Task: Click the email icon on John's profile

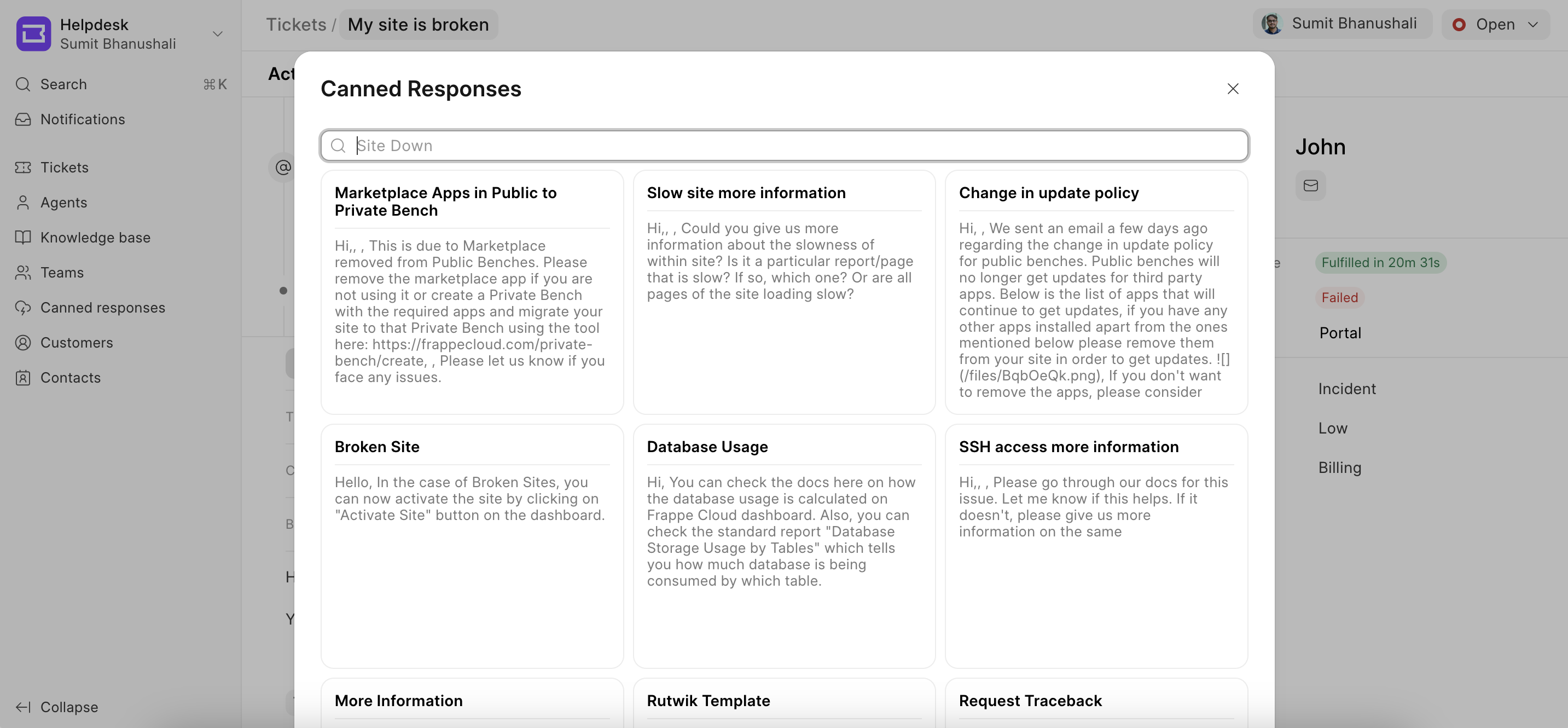Action: [x=1311, y=186]
